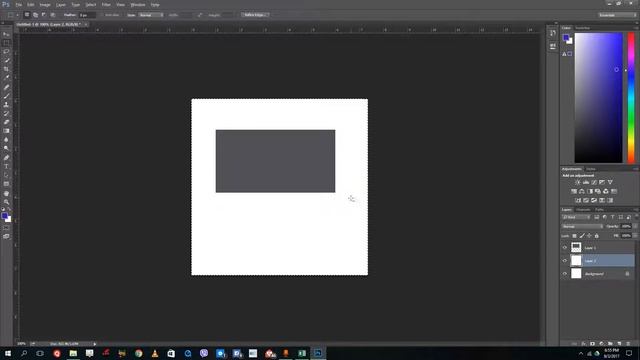
Task: Click delete layer trash button
Action: (628, 344)
